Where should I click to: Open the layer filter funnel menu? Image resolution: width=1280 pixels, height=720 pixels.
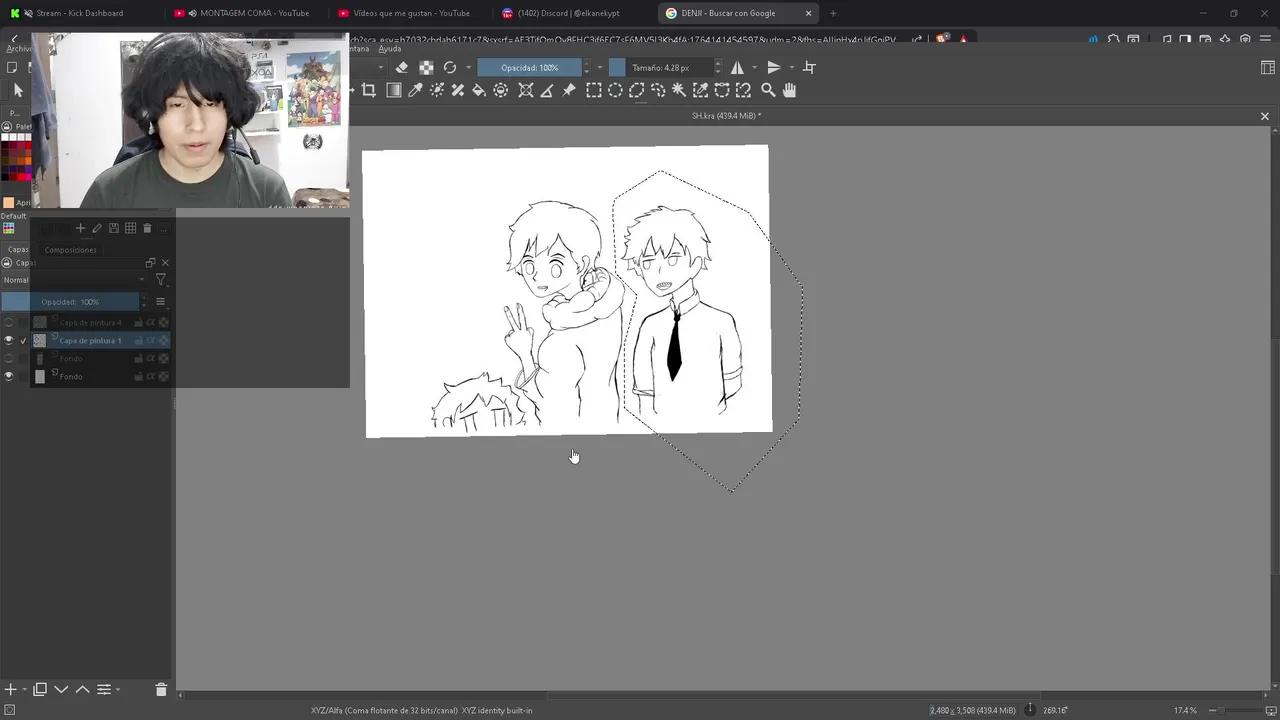pyautogui.click(x=160, y=280)
